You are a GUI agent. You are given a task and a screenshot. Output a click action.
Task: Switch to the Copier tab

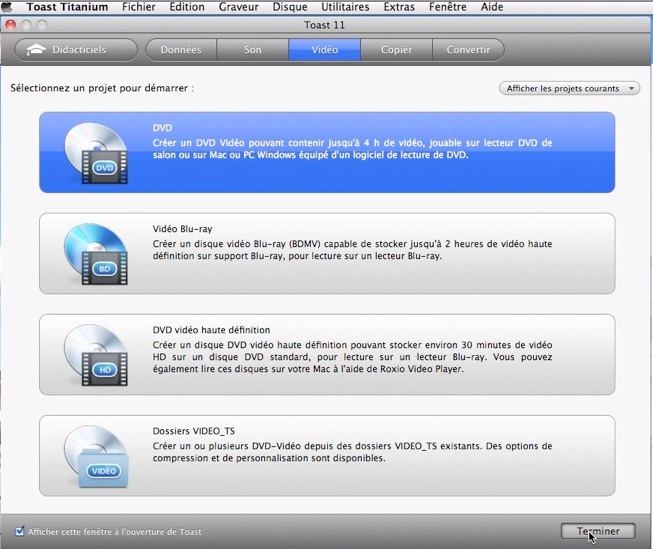[396, 50]
